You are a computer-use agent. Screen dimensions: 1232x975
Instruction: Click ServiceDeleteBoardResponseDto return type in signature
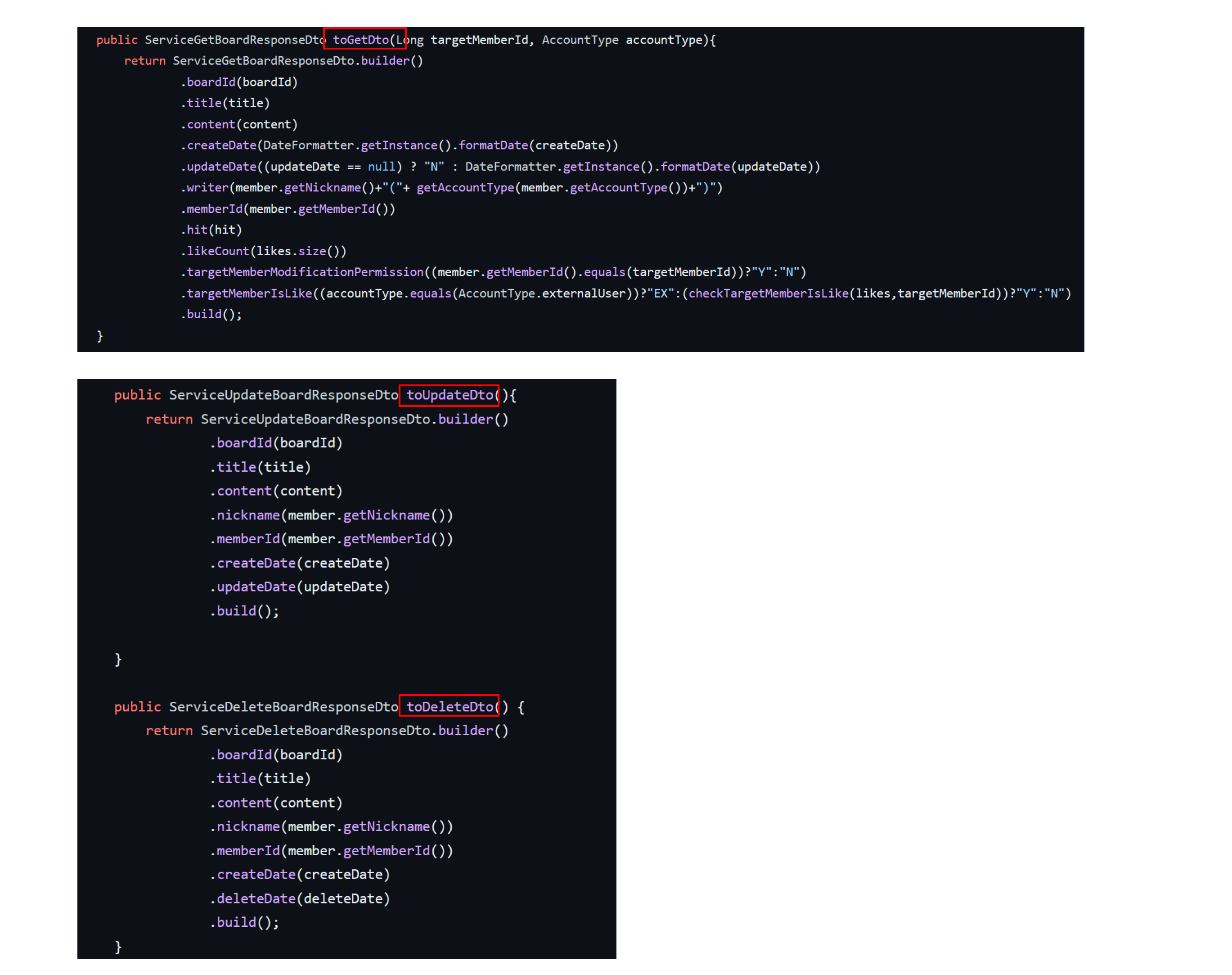[x=283, y=706]
